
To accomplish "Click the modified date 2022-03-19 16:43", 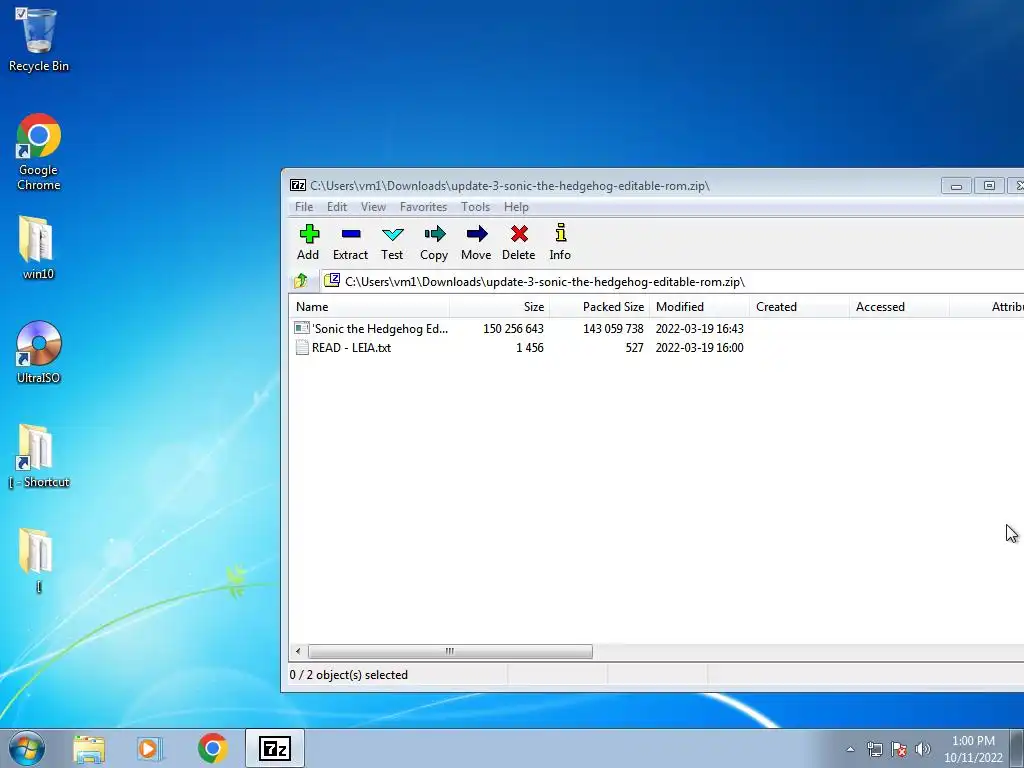I will 699,328.
